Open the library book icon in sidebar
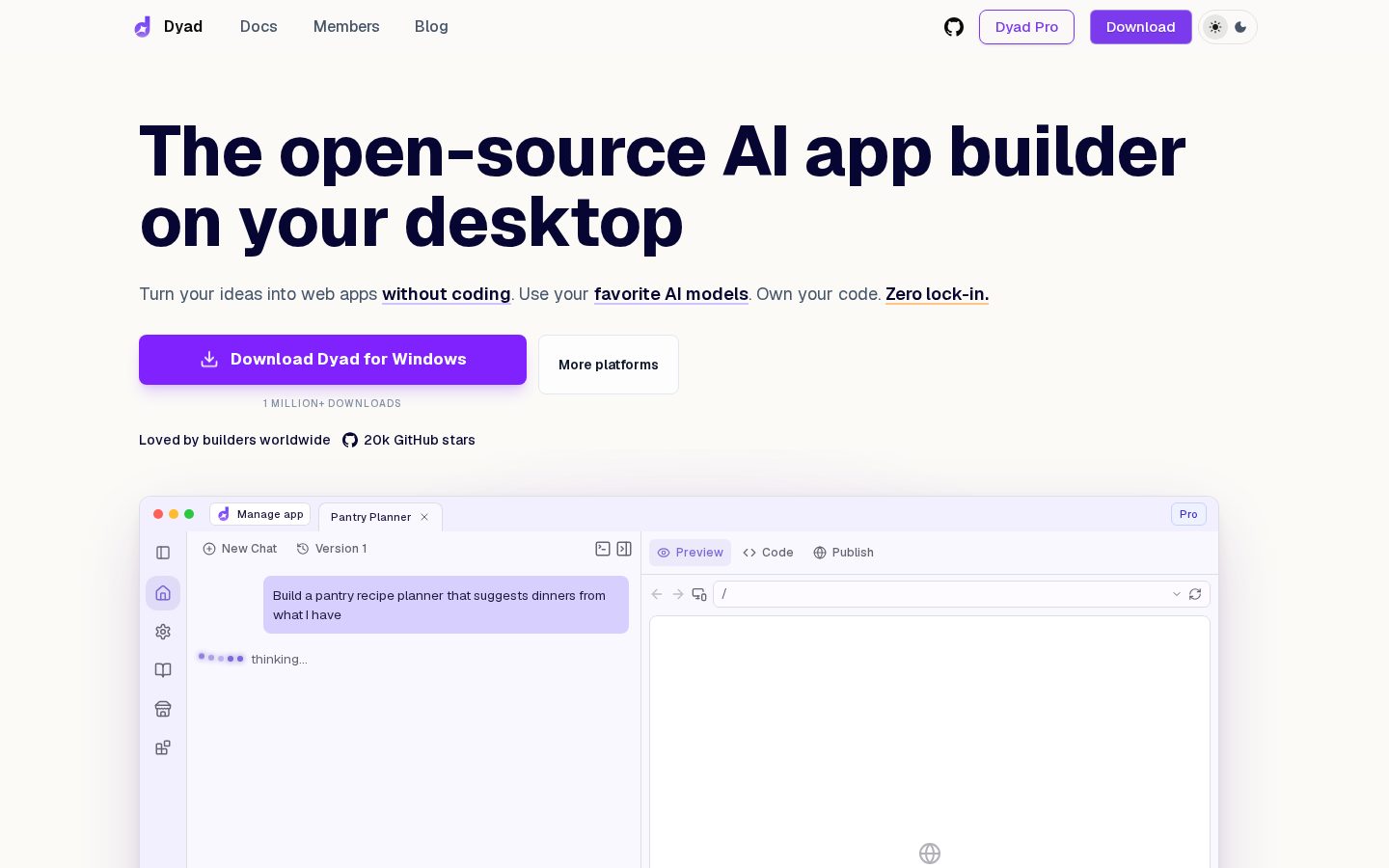This screenshot has height=868, width=1389. click(x=163, y=670)
